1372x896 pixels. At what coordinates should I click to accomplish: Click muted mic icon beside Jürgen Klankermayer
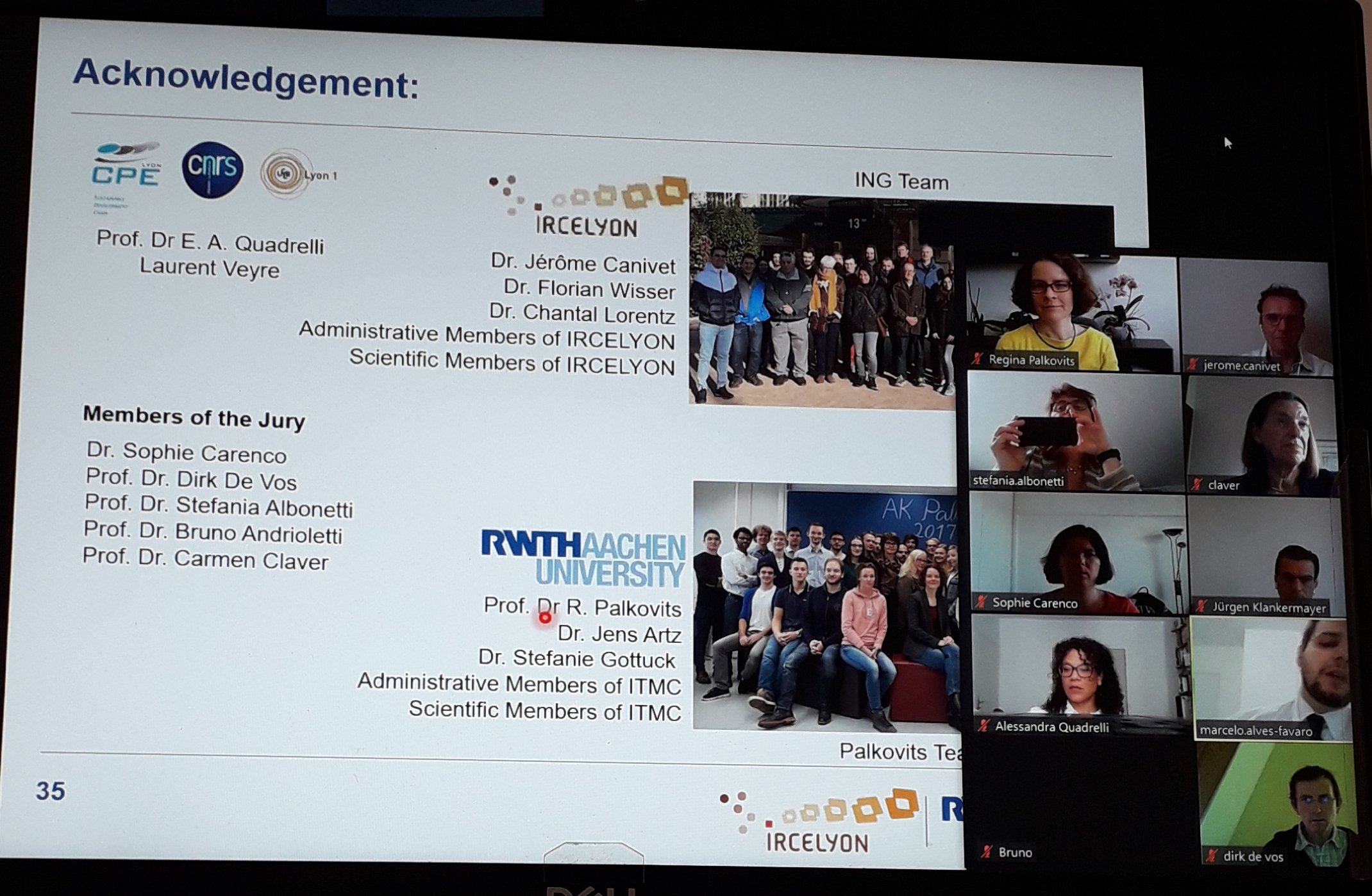coord(1201,606)
